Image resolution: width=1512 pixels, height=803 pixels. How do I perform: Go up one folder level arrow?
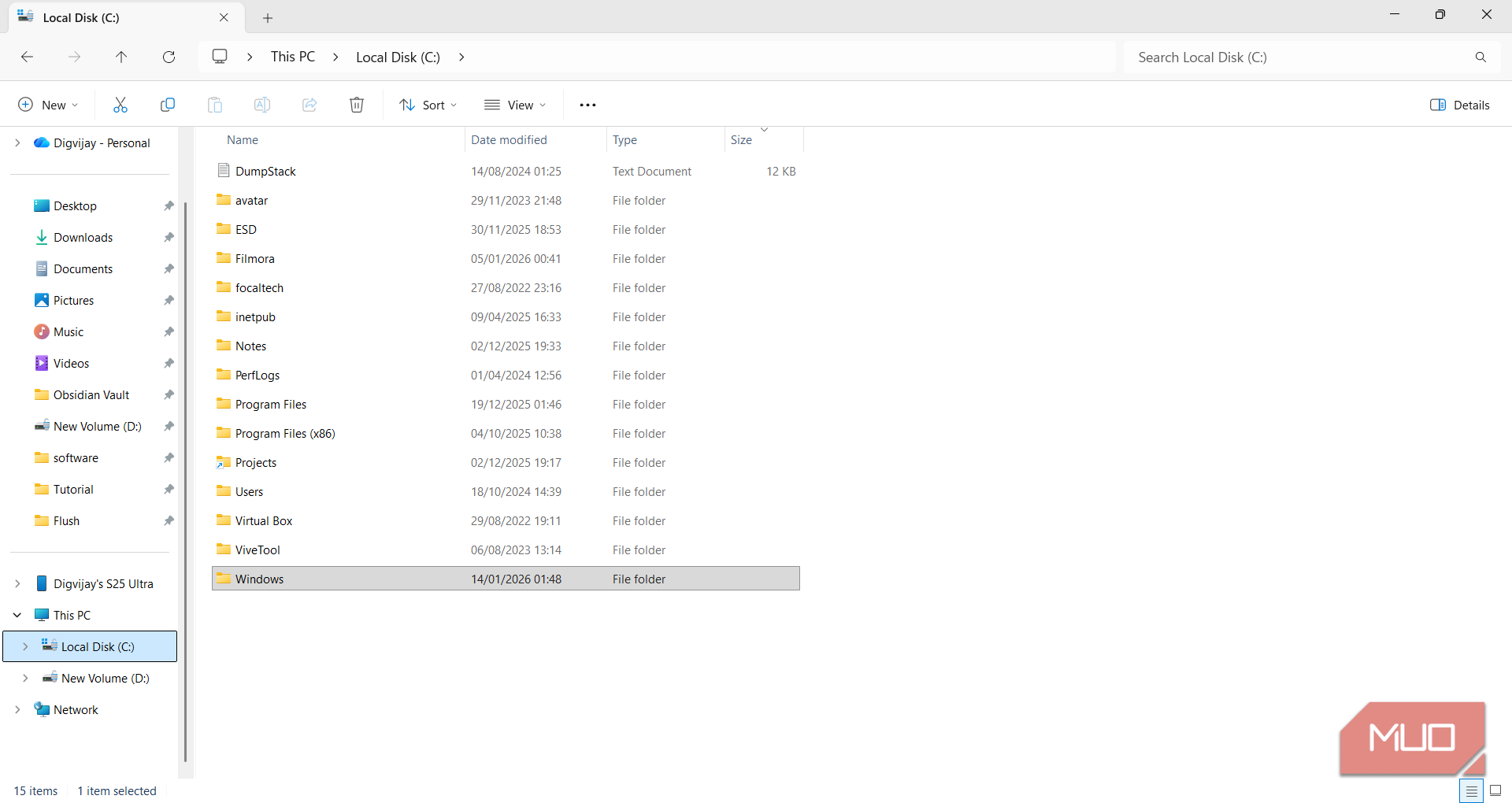pyautogui.click(x=121, y=57)
